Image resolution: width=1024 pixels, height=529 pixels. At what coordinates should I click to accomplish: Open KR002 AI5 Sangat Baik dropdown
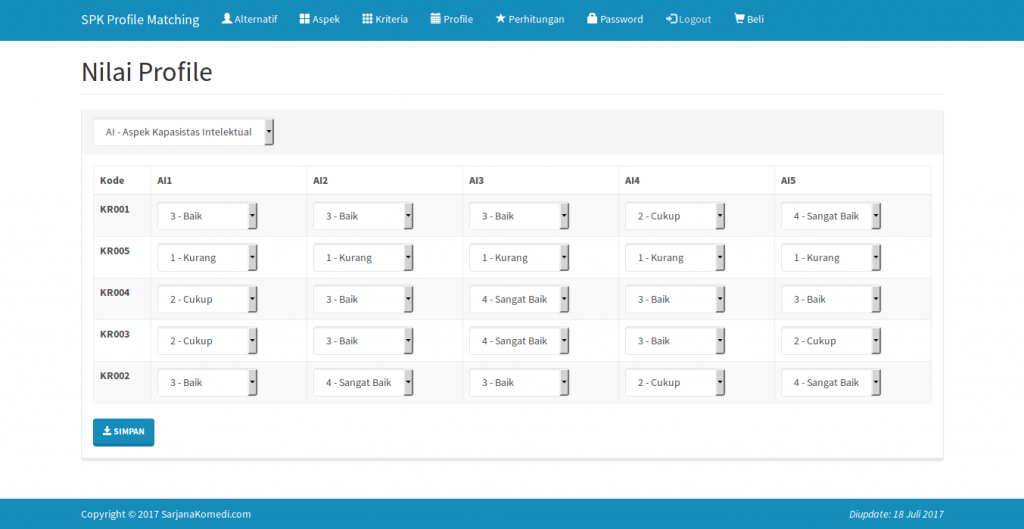[831, 383]
